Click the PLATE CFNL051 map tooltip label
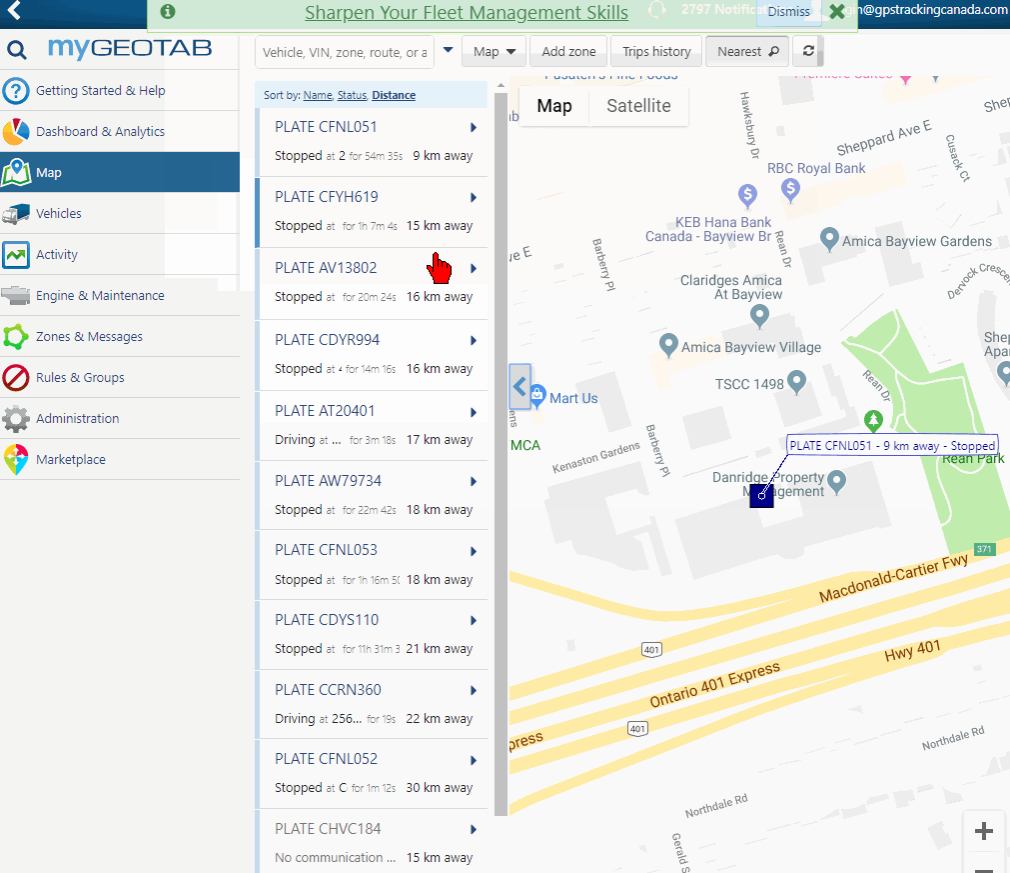Screen dimensions: 1010x873 coord(892,445)
